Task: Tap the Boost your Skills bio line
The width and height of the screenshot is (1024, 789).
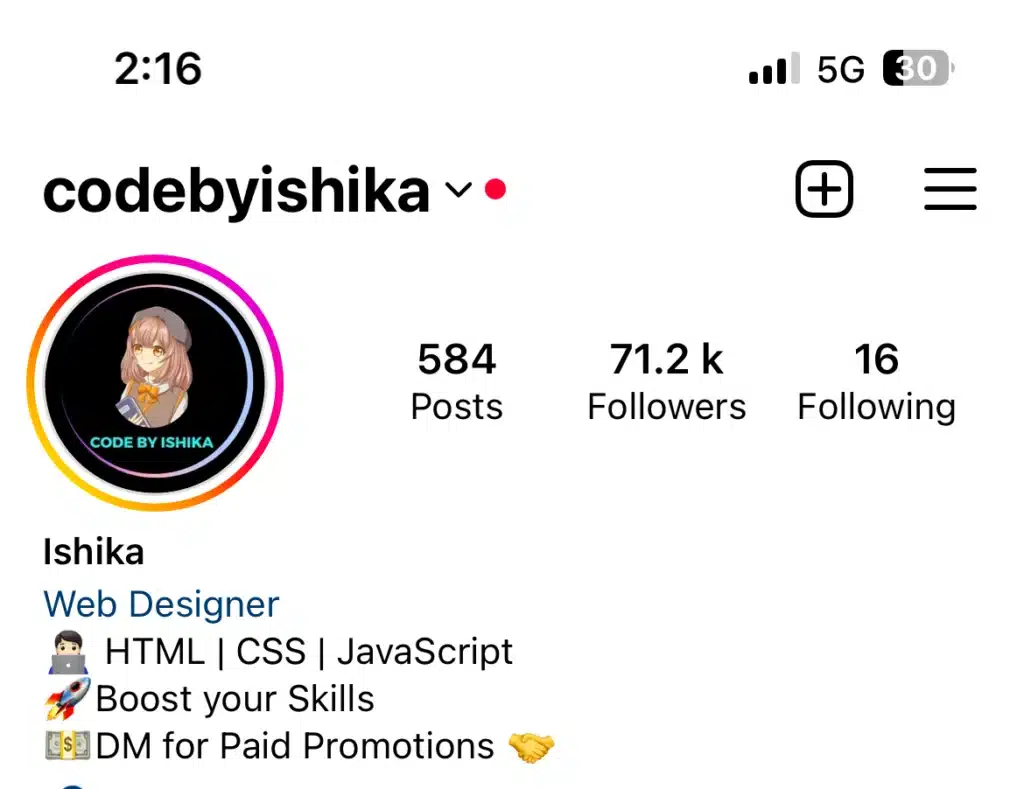Action: (x=235, y=700)
